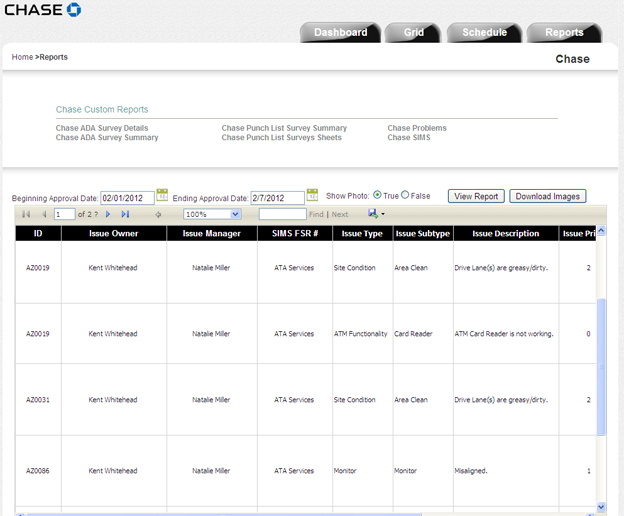Viewport: 624px width, 516px height.
Task: Click the ID column header
Action: coord(38,234)
